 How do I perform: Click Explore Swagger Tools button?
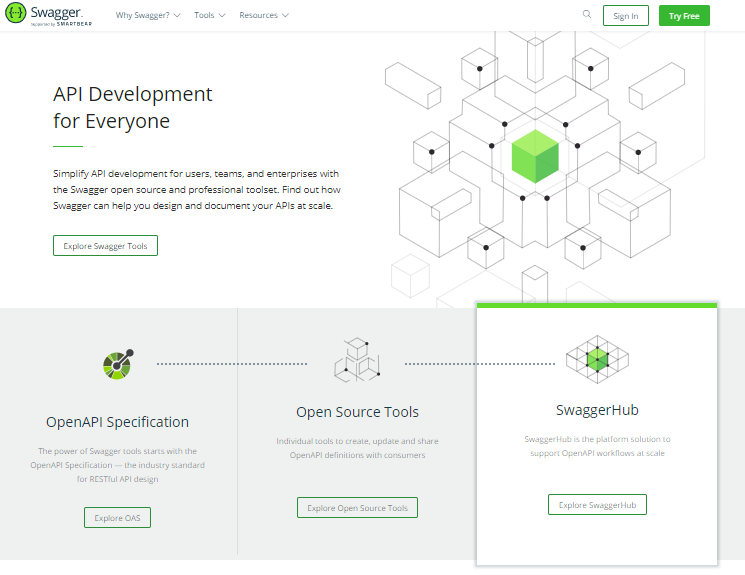click(105, 246)
